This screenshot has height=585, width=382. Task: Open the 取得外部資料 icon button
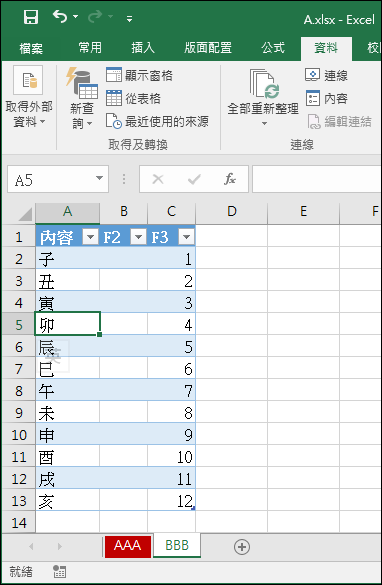[x=28, y=80]
